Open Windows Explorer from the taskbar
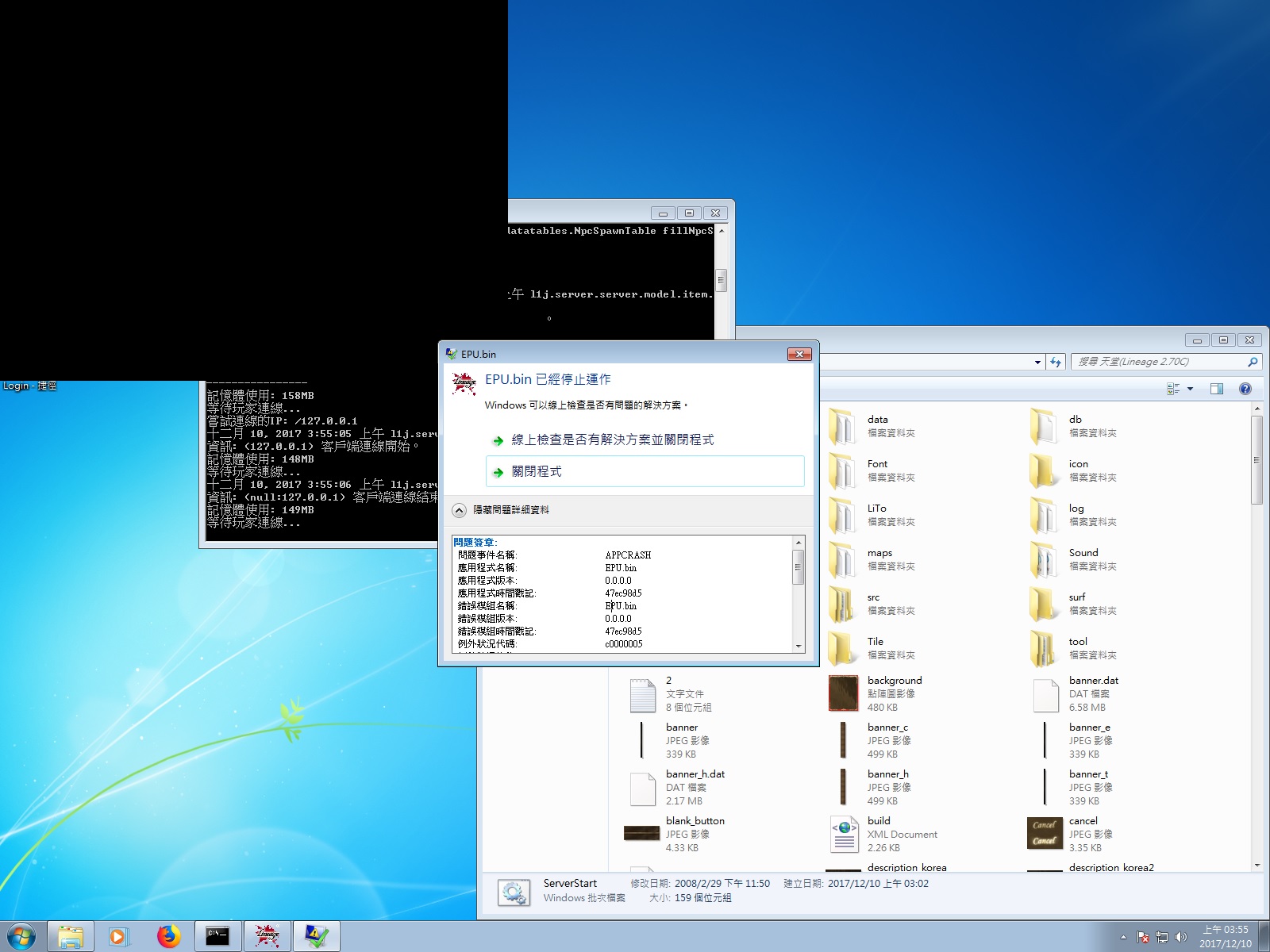This screenshot has width=1270, height=952. click(70, 937)
